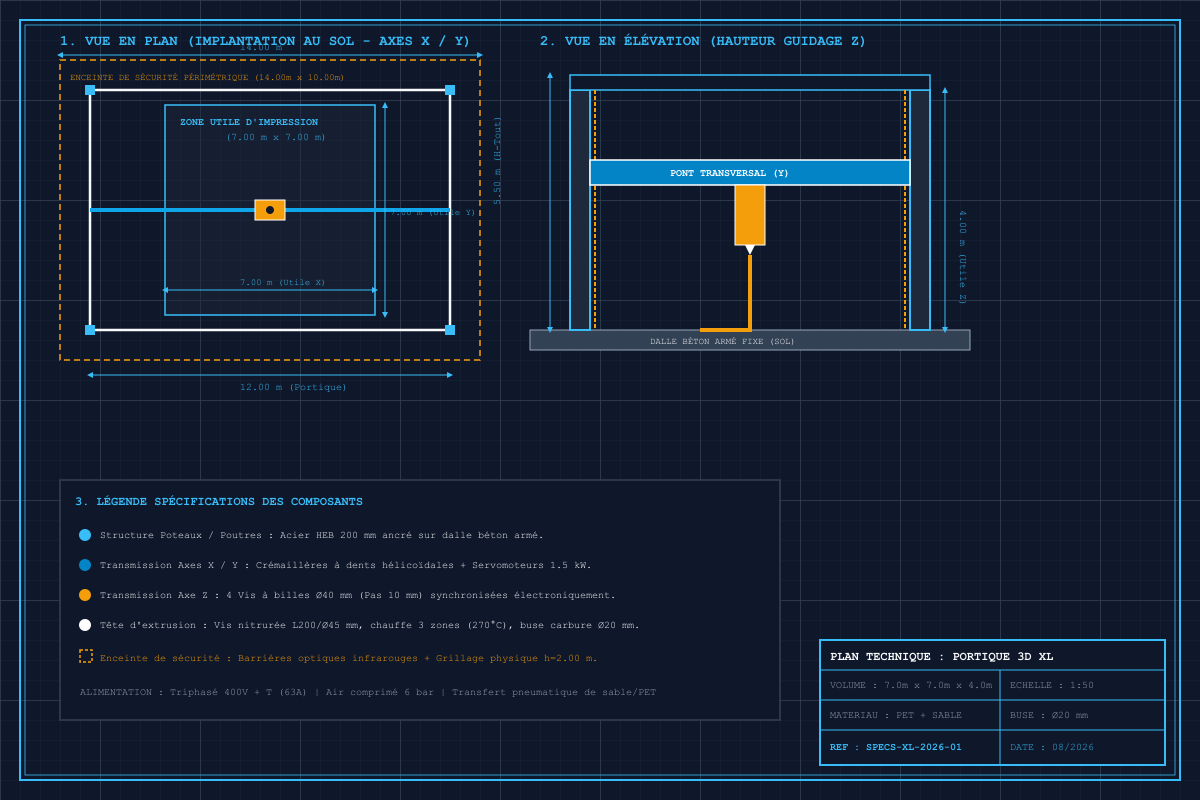
Task: Select the DATE : 08/2026 cell
Action: click(x=1082, y=747)
